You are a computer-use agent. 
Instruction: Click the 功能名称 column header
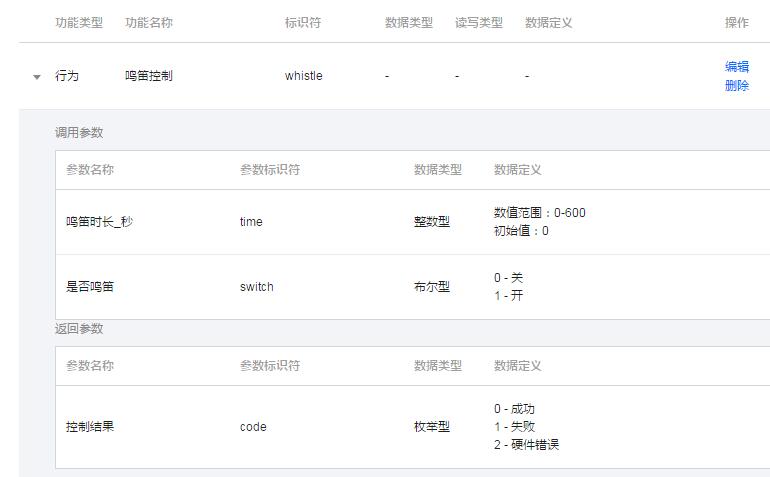[x=148, y=23]
